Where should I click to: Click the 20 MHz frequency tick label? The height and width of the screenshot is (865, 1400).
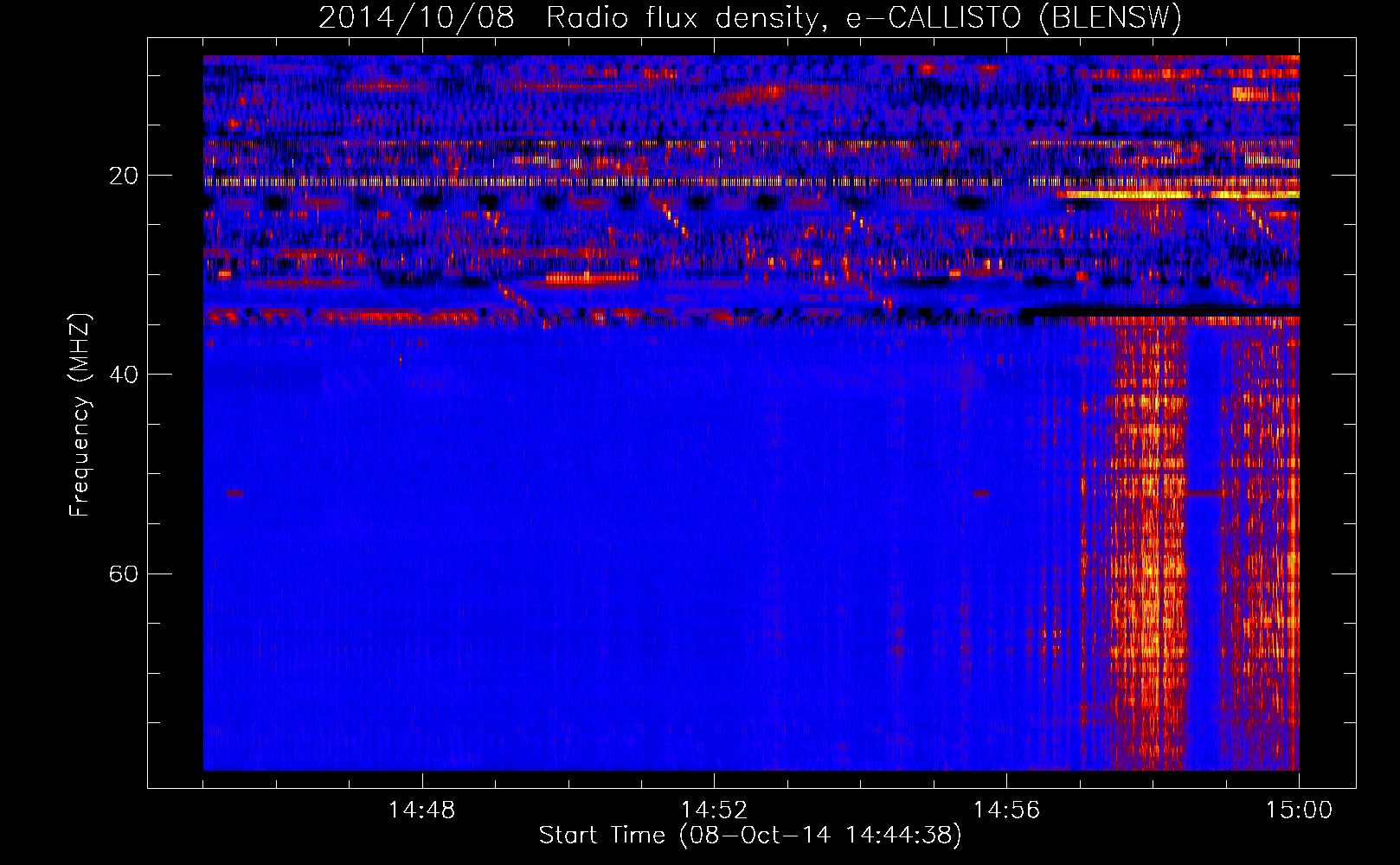click(124, 176)
